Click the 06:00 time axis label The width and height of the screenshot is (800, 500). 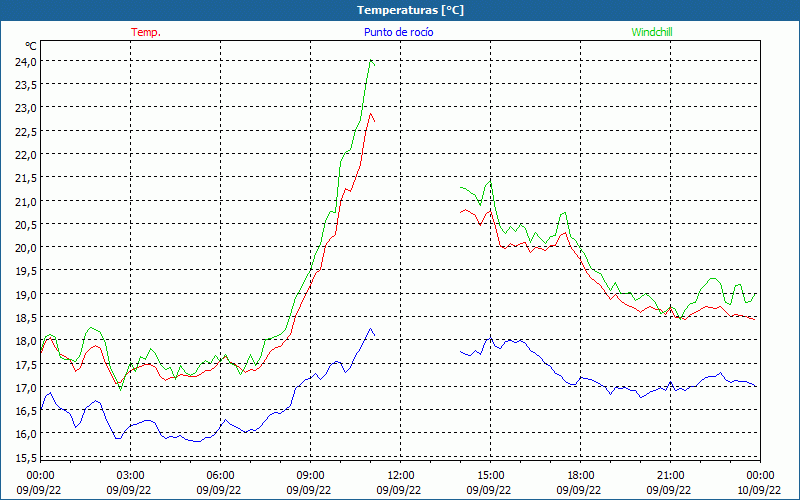tap(220, 476)
